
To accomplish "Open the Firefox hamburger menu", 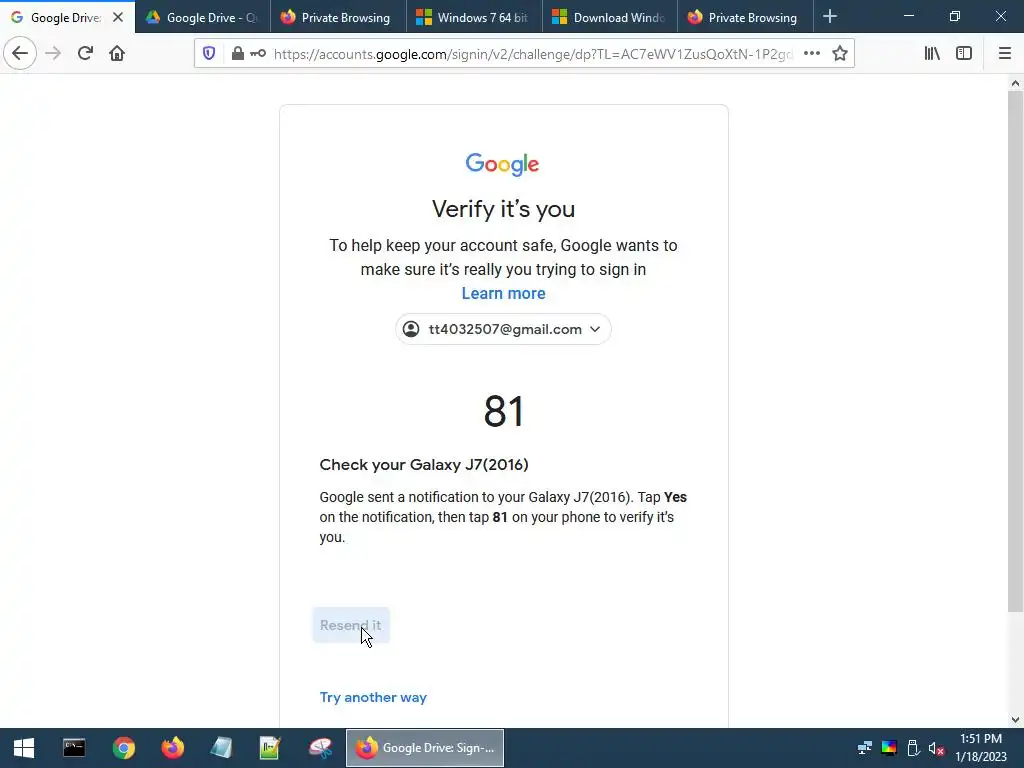I will tap(1004, 54).
